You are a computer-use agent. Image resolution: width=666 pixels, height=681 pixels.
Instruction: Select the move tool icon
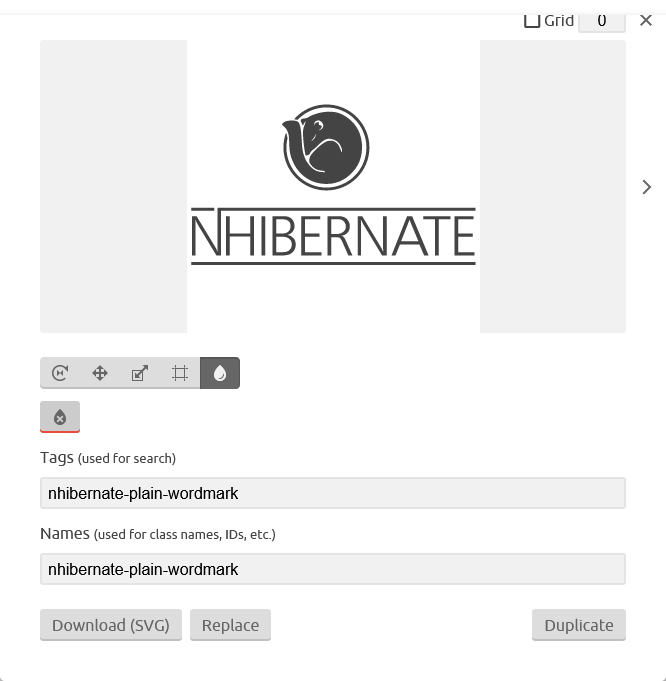[100, 373]
